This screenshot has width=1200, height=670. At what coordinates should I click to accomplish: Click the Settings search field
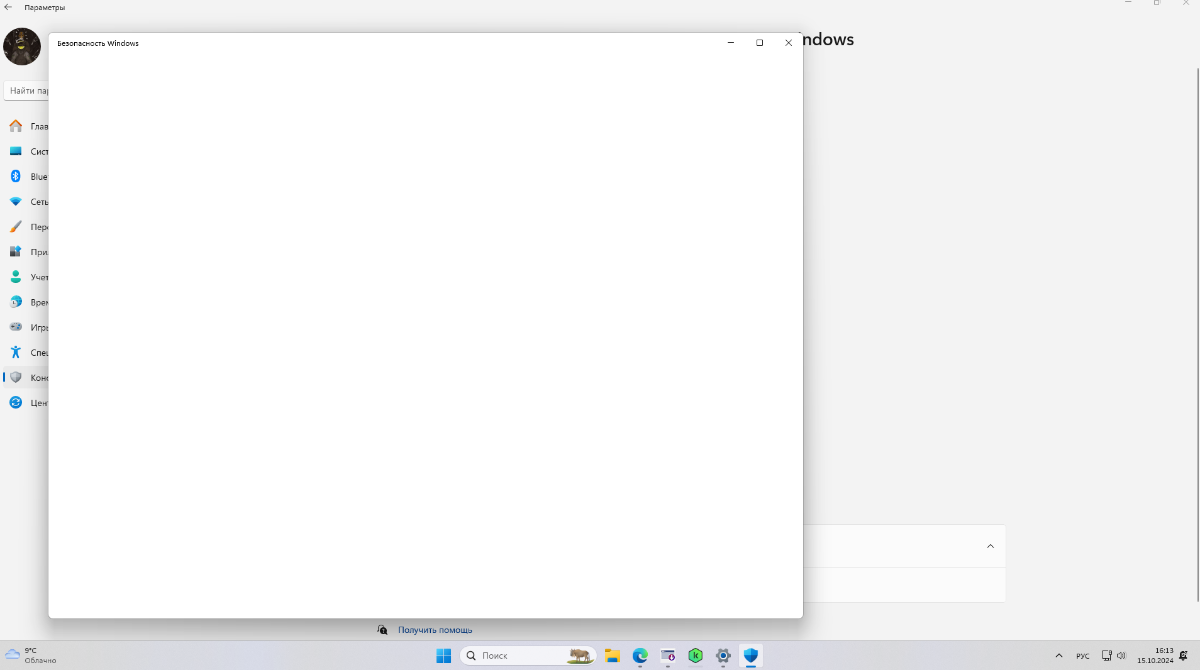point(26,91)
